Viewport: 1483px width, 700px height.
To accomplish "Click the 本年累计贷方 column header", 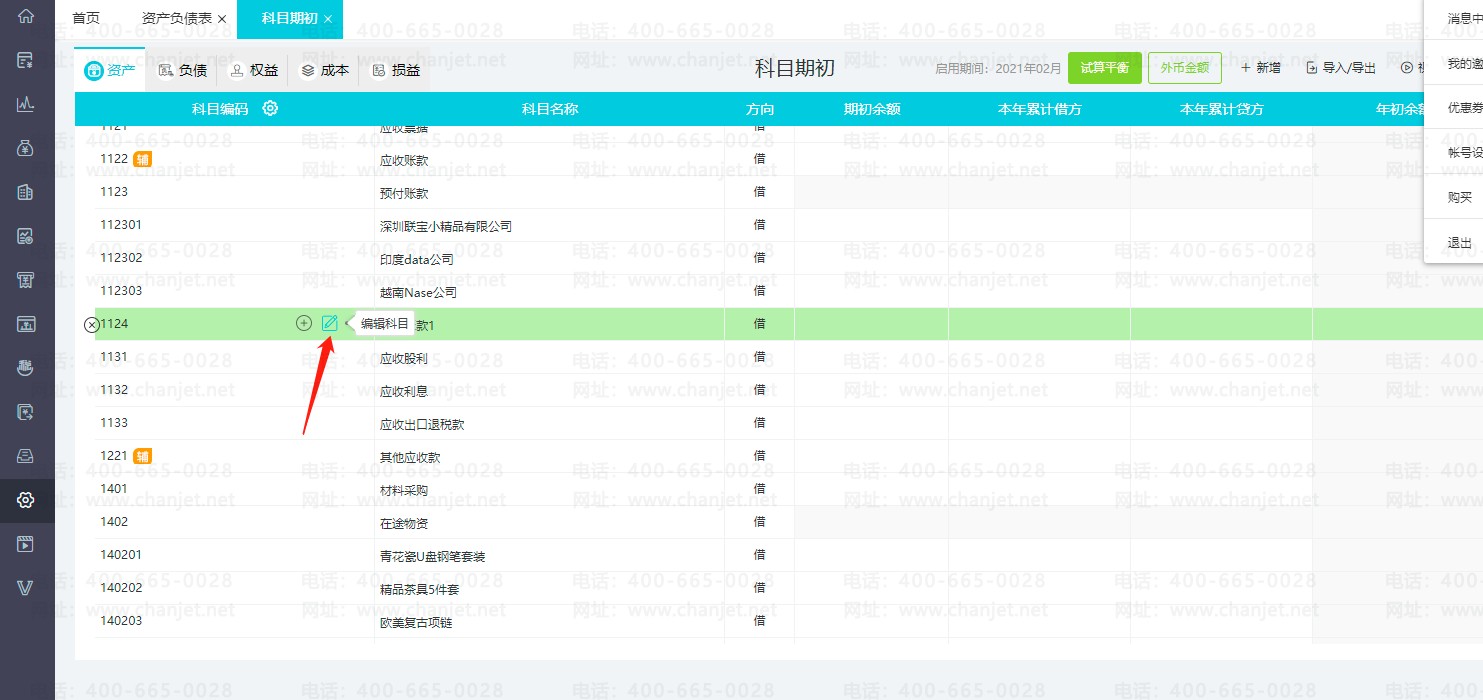I will click(1222, 109).
